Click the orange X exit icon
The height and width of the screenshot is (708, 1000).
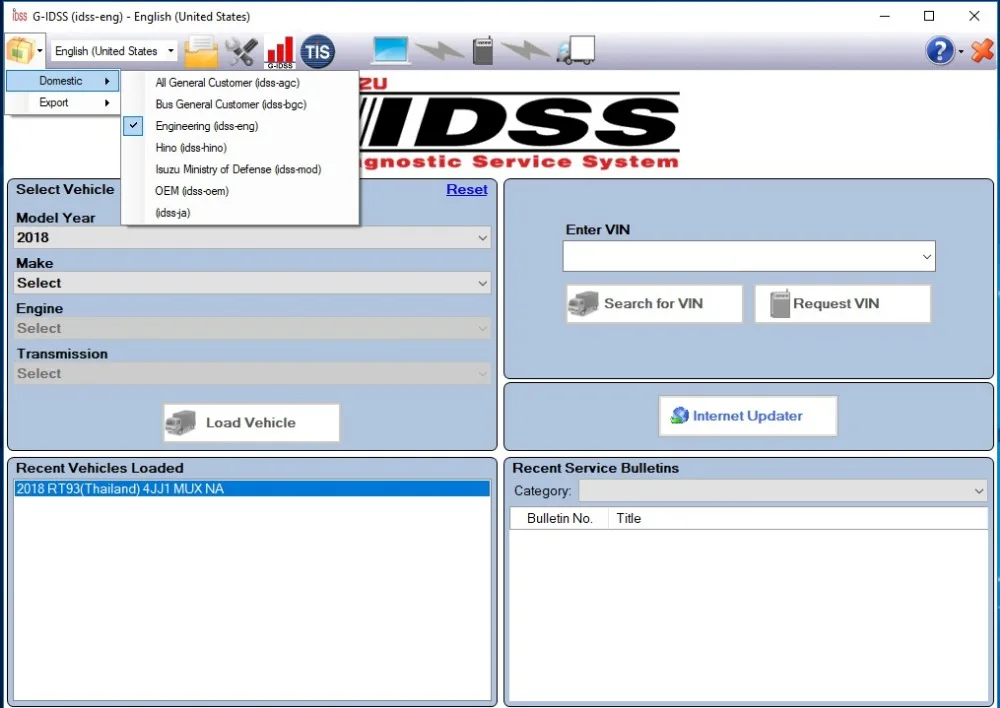tap(982, 51)
